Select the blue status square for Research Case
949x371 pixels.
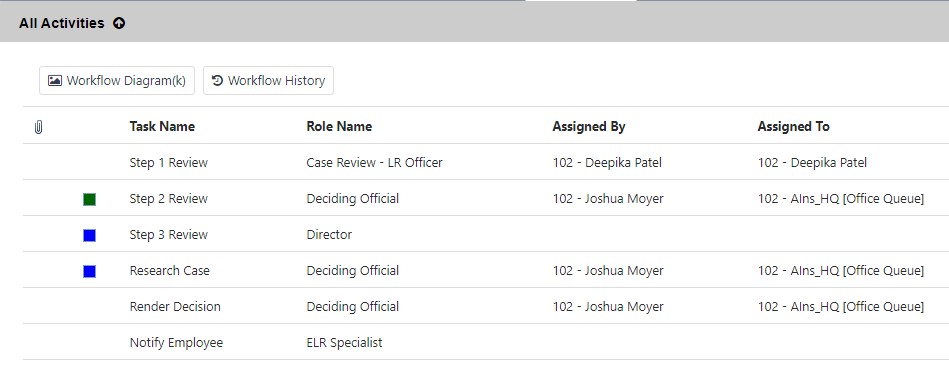click(90, 272)
